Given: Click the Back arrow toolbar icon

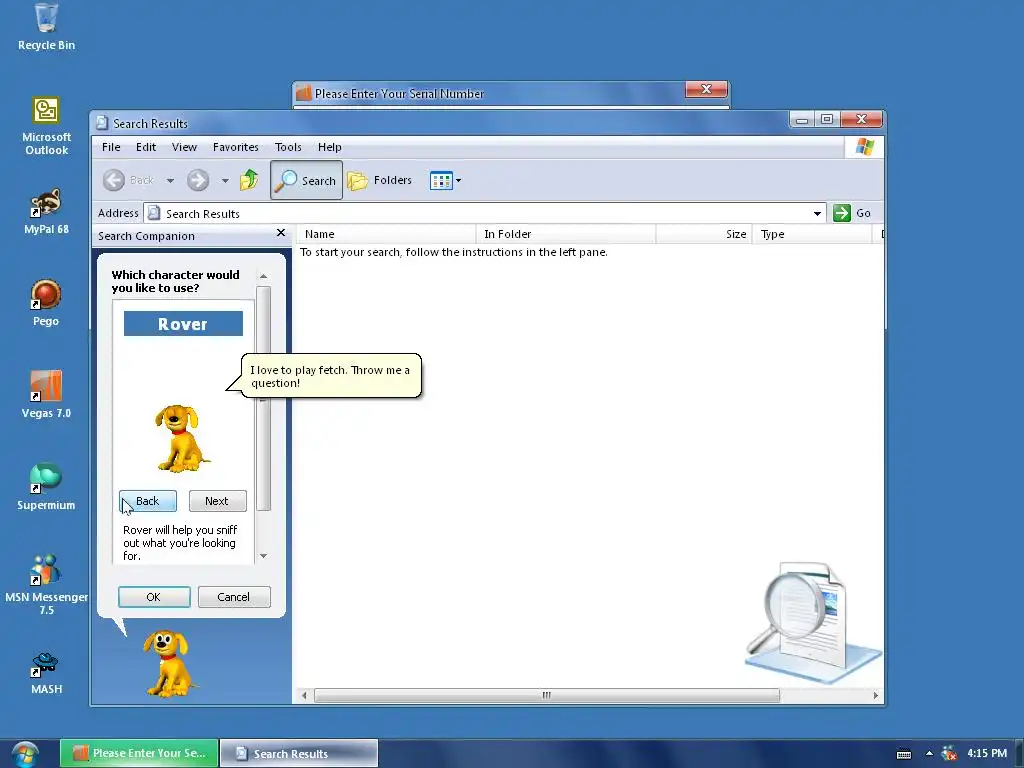Looking at the screenshot, I should [114, 180].
